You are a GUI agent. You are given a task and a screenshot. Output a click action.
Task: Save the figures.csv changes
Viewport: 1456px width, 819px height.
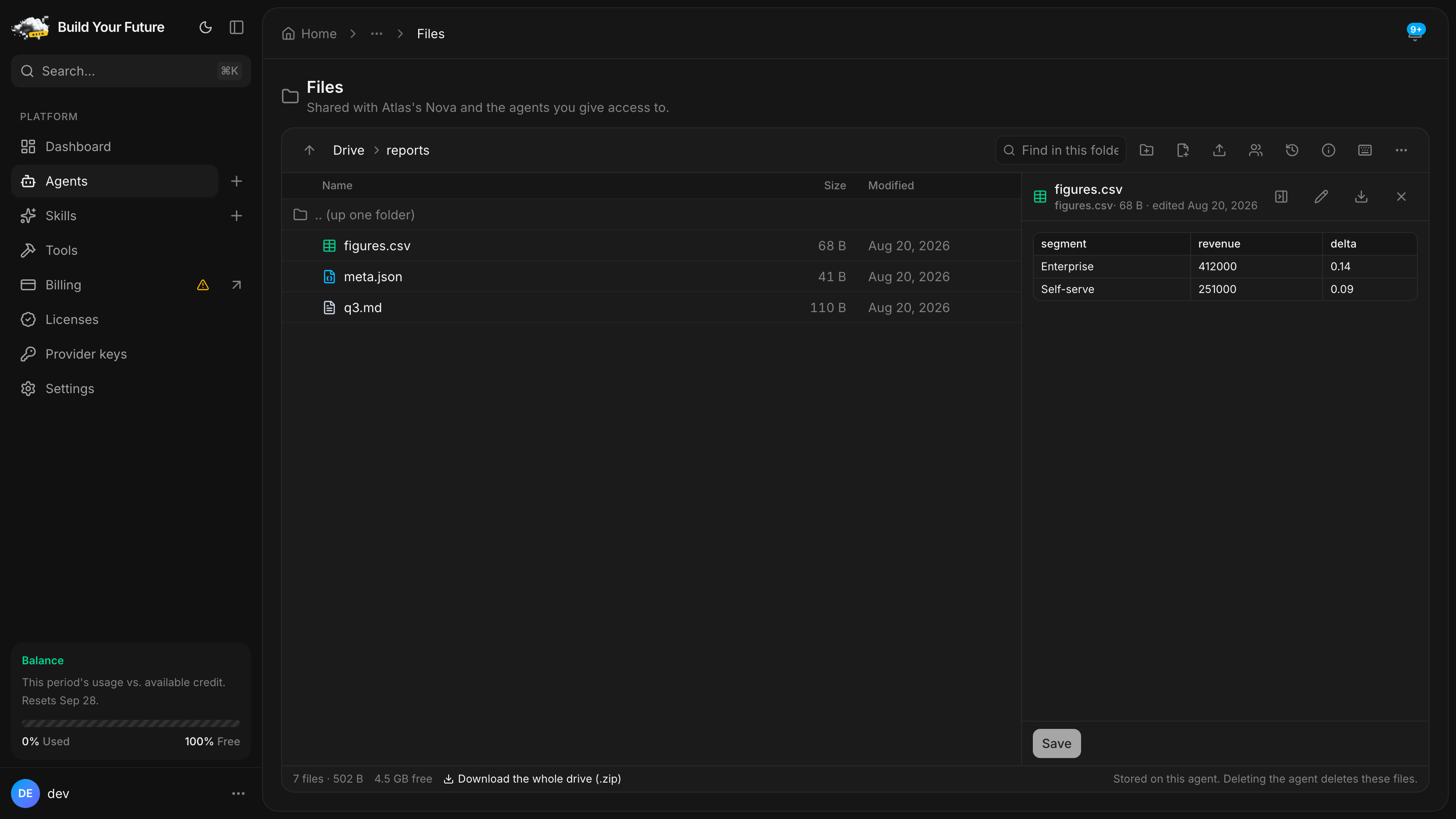pyautogui.click(x=1057, y=743)
